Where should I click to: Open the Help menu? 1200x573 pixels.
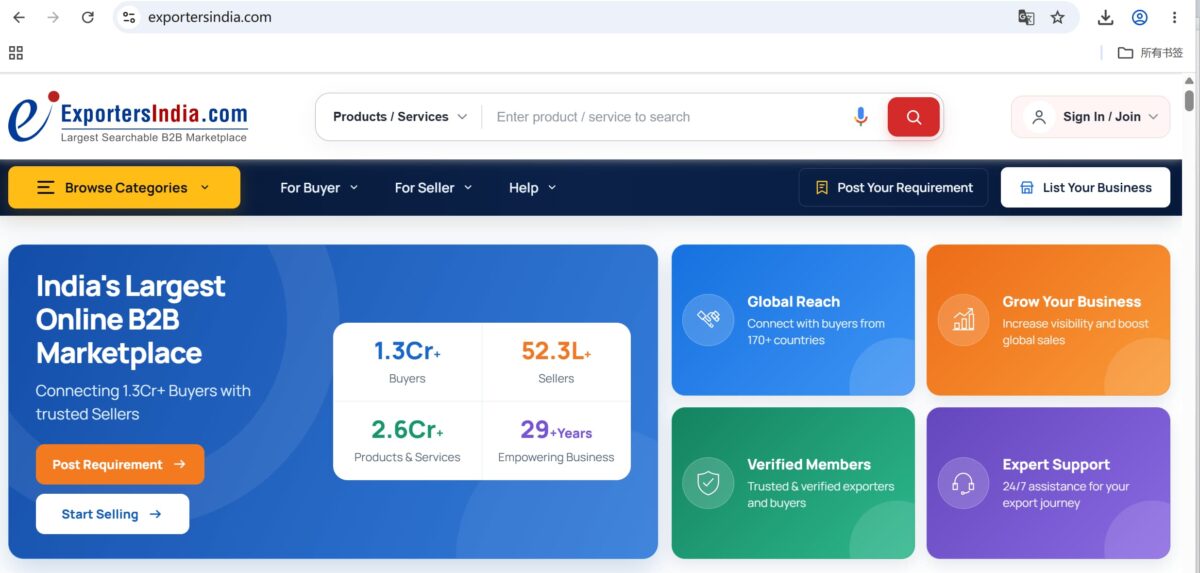532,187
